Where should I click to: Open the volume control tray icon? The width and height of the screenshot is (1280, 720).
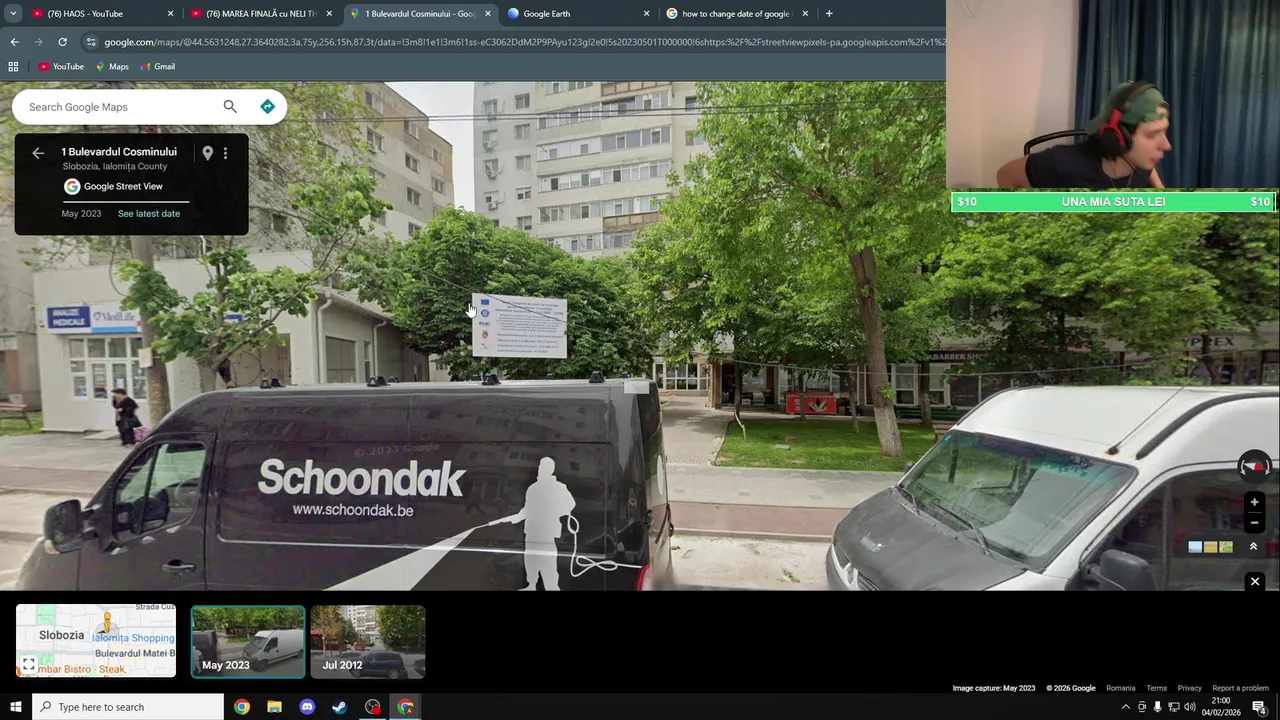tap(1189, 707)
